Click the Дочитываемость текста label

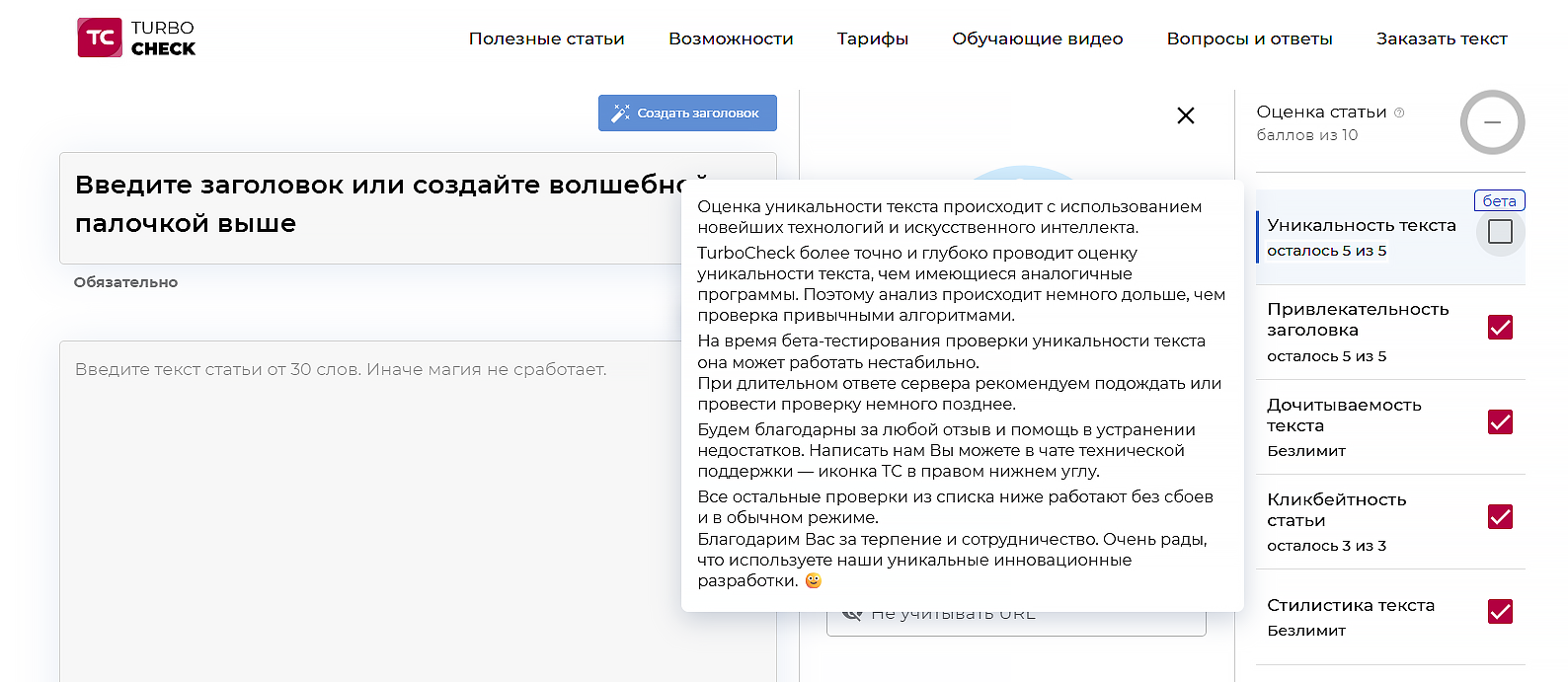point(1344,415)
